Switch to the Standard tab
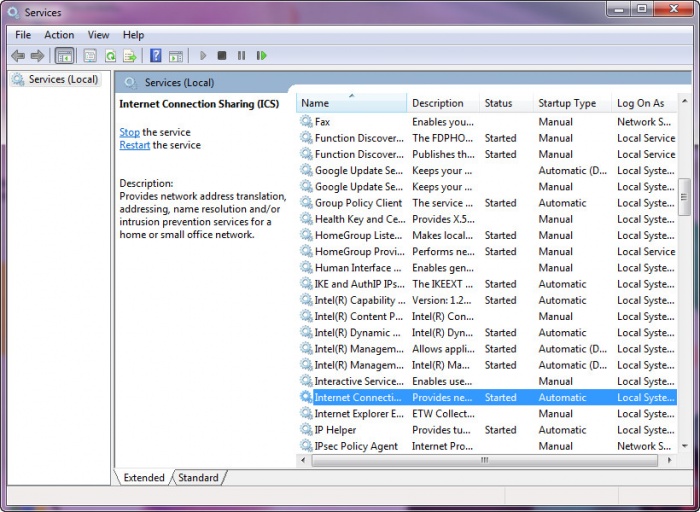This screenshot has width=700, height=512. click(x=198, y=478)
